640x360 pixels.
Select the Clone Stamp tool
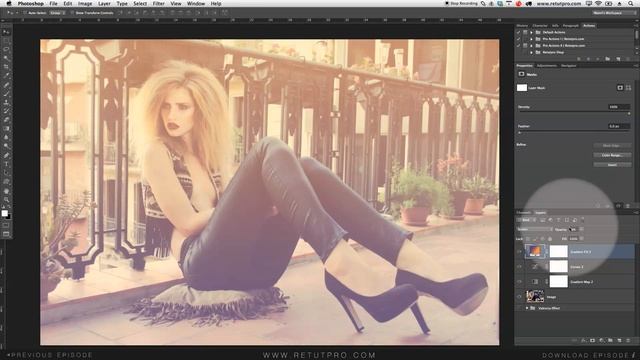coord(6,102)
